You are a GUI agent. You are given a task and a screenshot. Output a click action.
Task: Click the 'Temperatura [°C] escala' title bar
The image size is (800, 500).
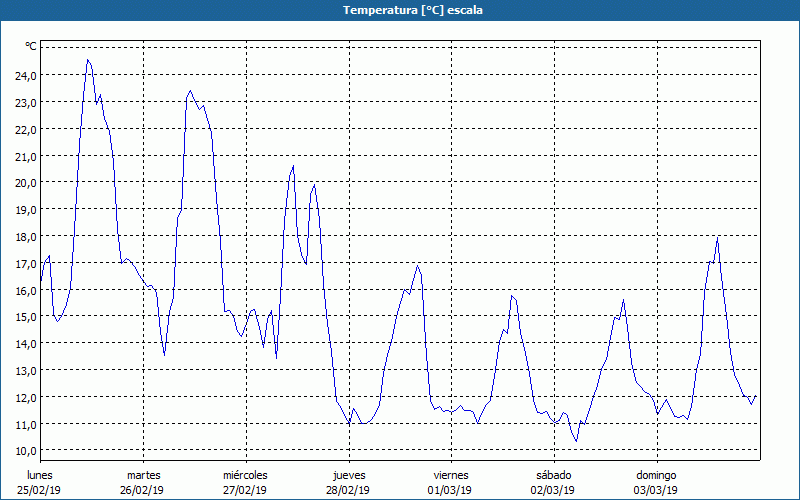coord(400,10)
